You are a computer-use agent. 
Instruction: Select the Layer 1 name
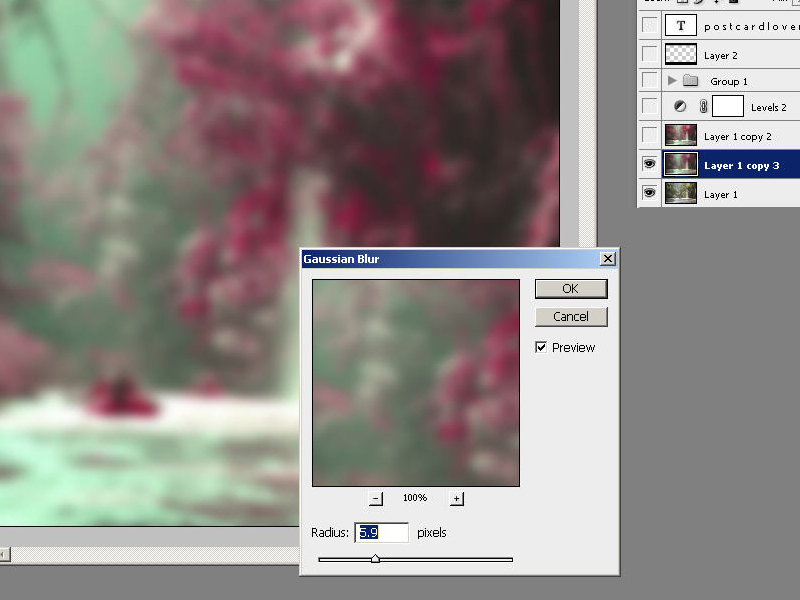(720, 194)
